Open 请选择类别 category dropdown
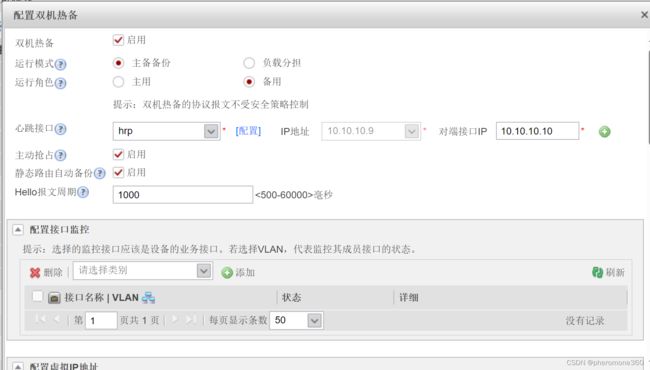 [x=204, y=271]
